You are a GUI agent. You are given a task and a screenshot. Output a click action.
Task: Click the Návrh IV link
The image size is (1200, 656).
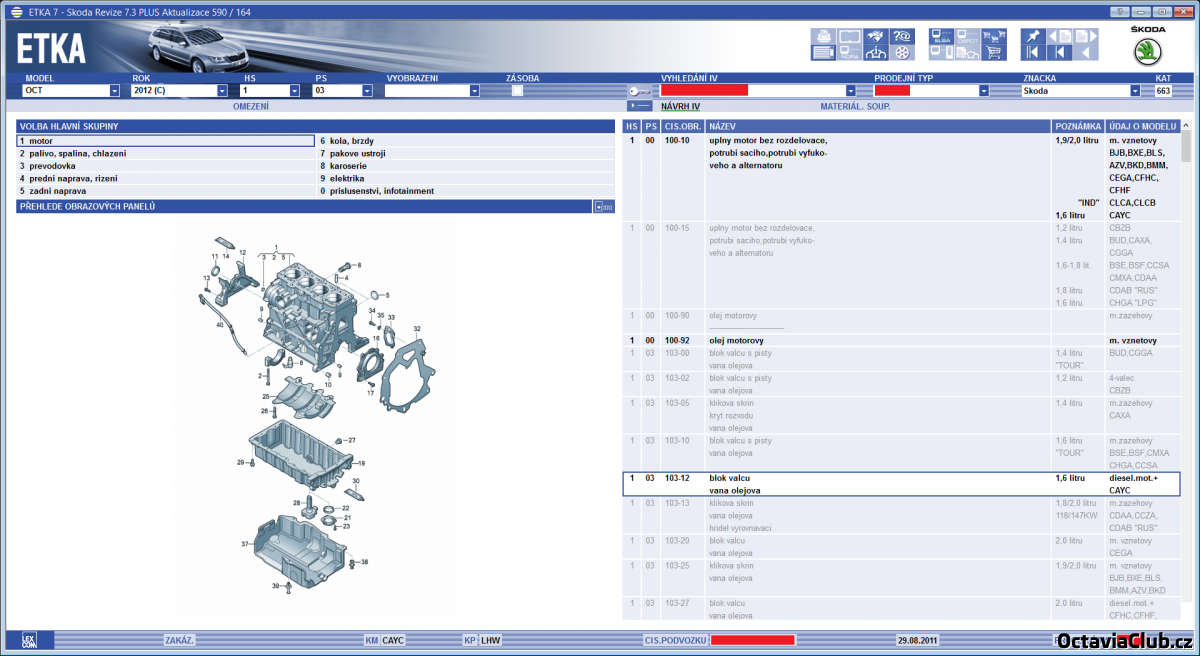pyautogui.click(x=680, y=106)
